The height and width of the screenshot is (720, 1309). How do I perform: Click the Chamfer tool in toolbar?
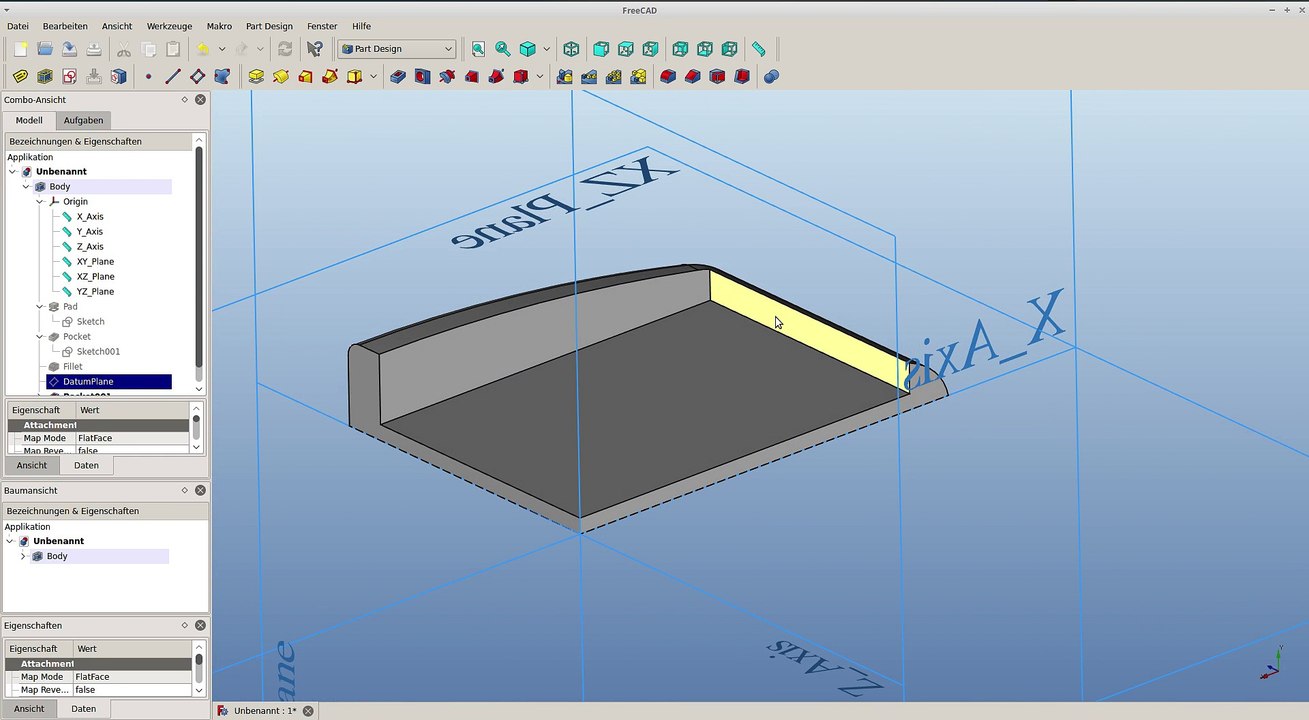click(692, 76)
